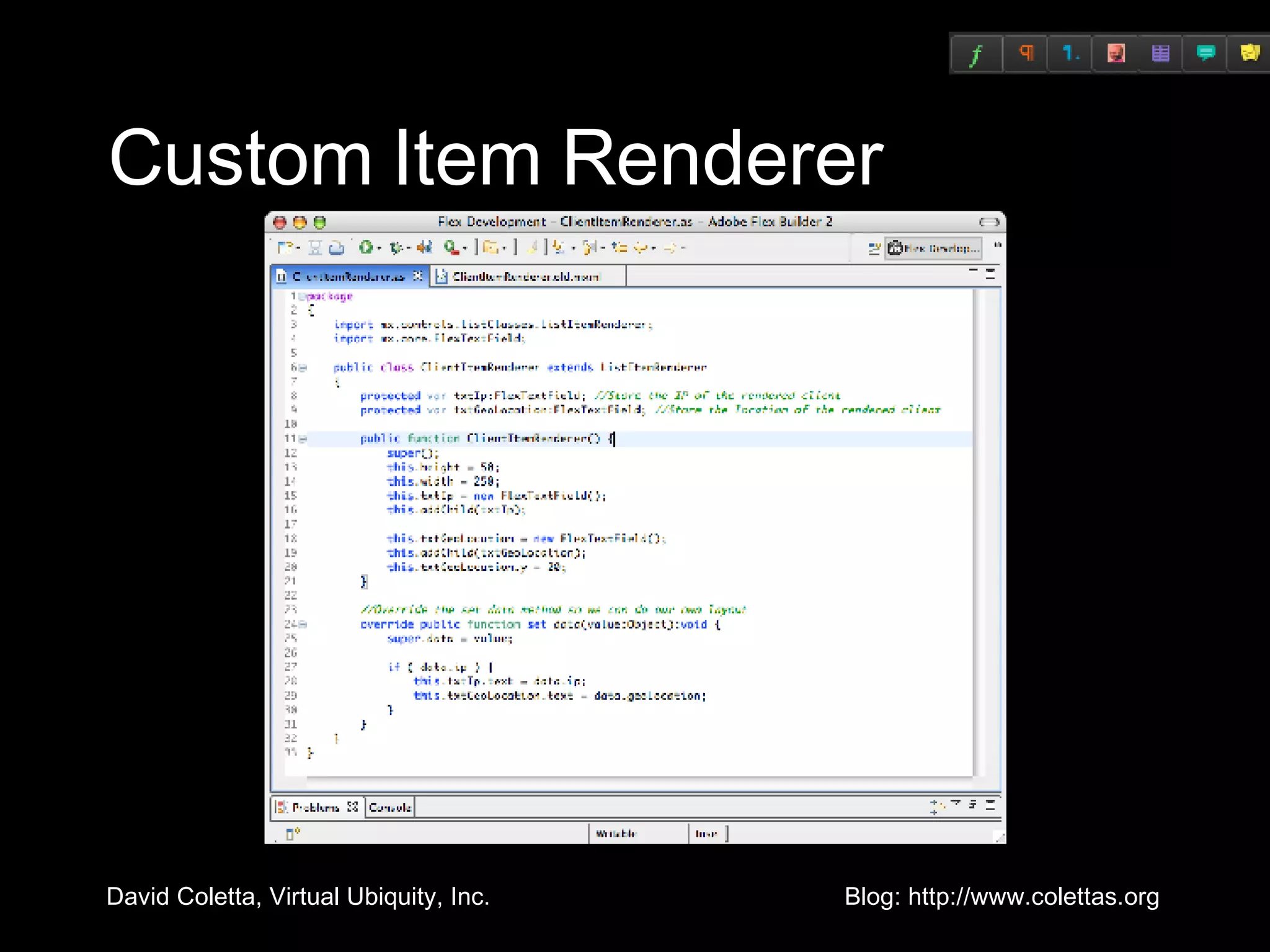Collapse the set data function fold at line 24
Viewport: 1270px width, 952px height.
point(303,625)
